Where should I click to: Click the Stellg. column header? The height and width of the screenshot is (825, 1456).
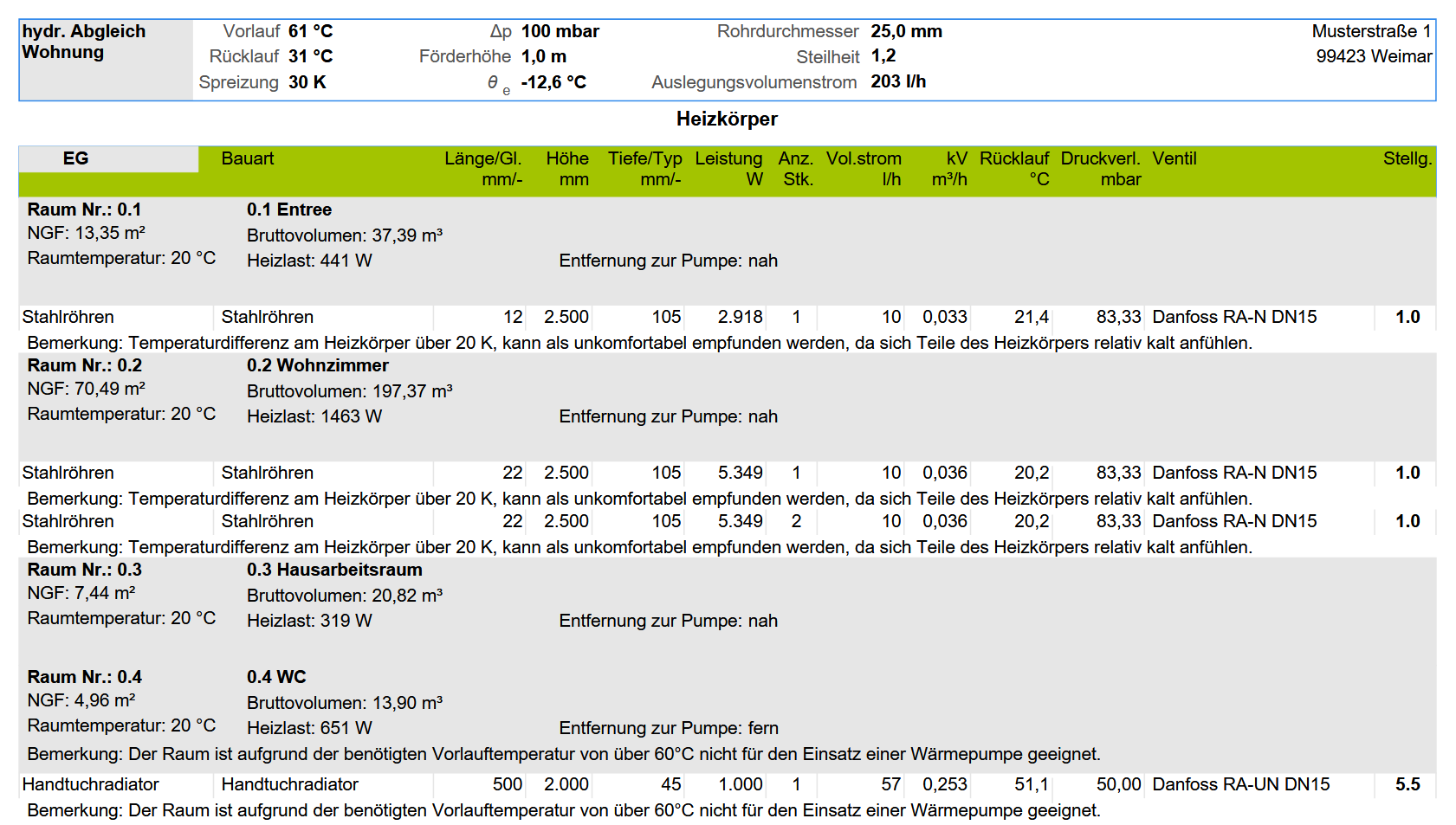click(x=1407, y=158)
